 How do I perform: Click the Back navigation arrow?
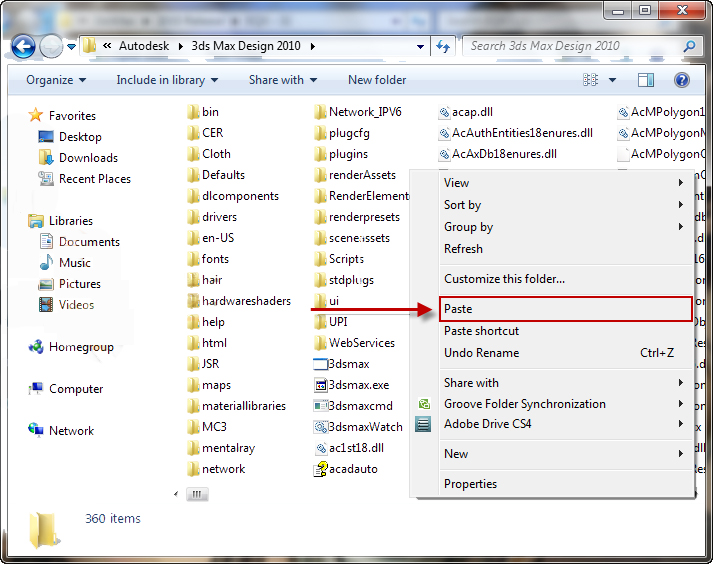24,46
